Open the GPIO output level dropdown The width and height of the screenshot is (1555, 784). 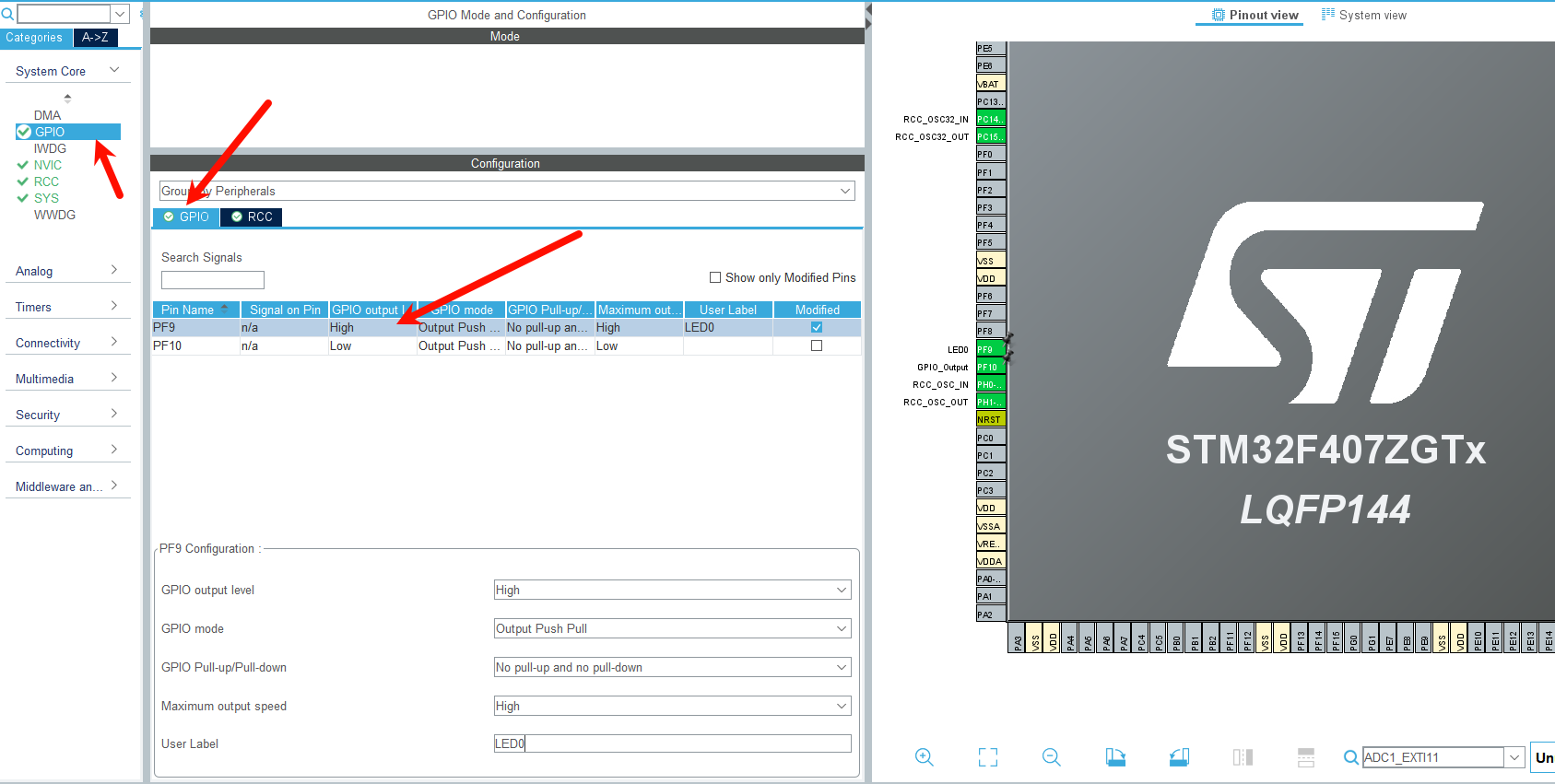(673, 590)
